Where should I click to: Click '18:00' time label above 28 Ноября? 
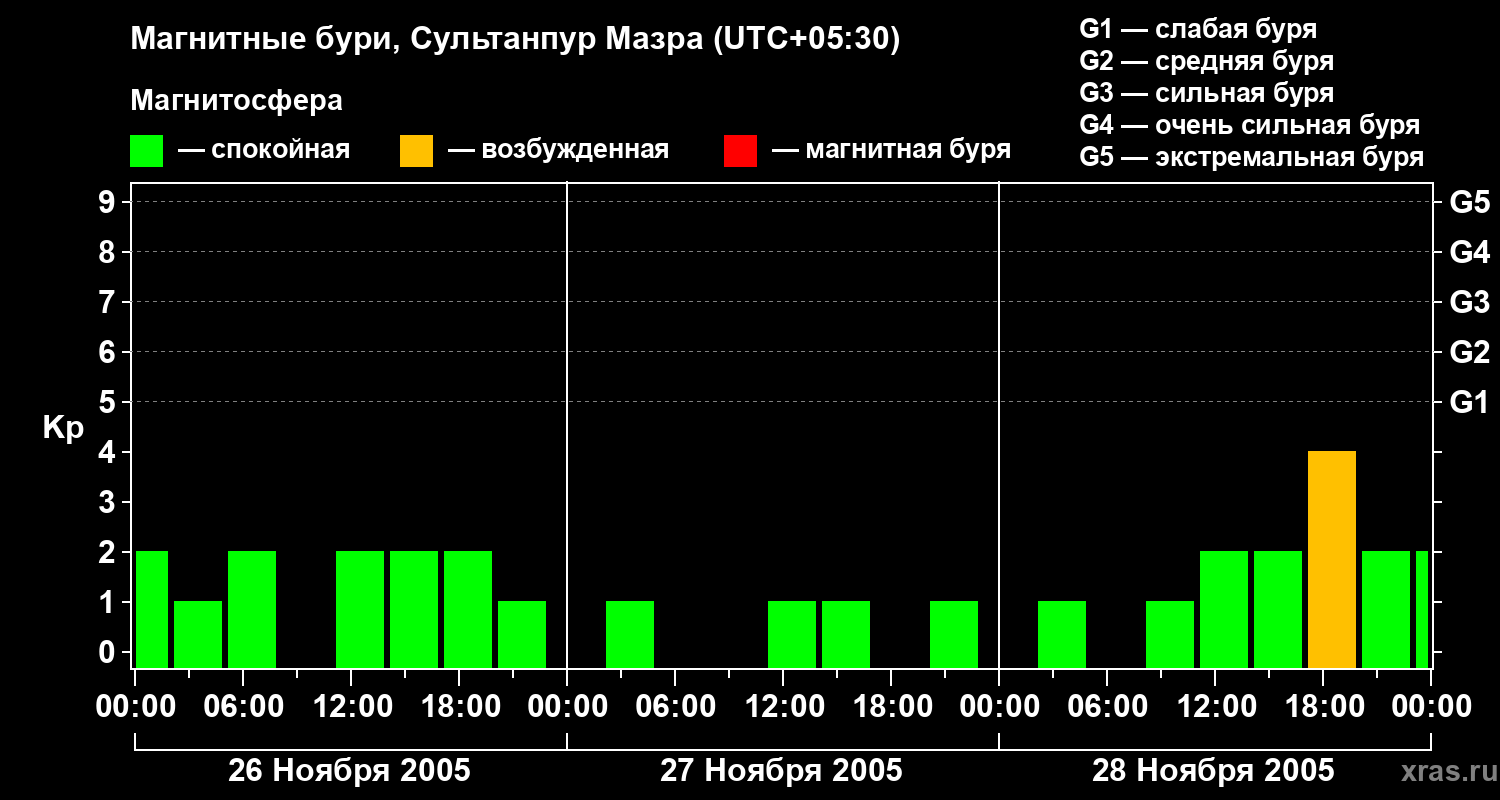[x=1323, y=707]
